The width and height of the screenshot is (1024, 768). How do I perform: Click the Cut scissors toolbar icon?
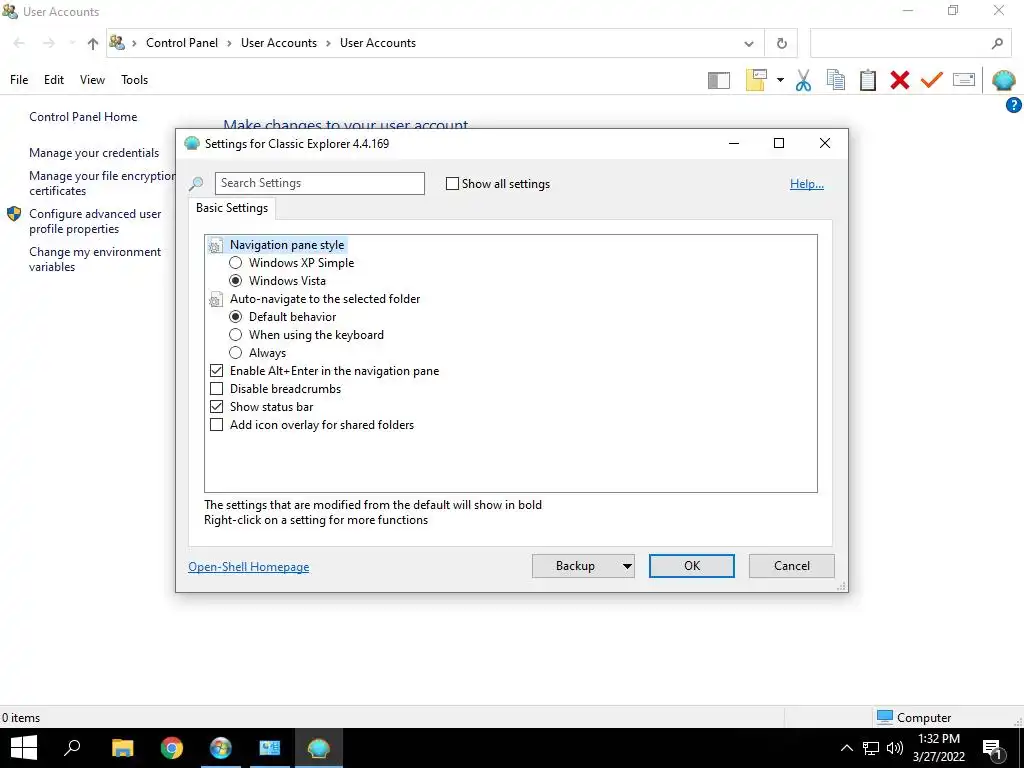[803, 80]
